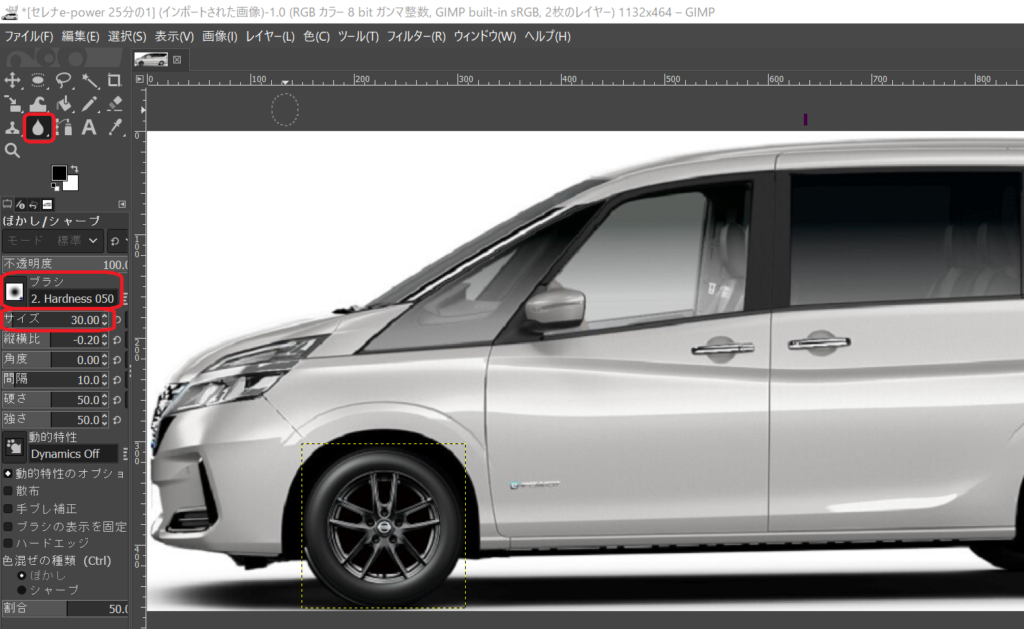Click the dynamics selector icon button
The height and width of the screenshot is (629, 1024).
14,447
